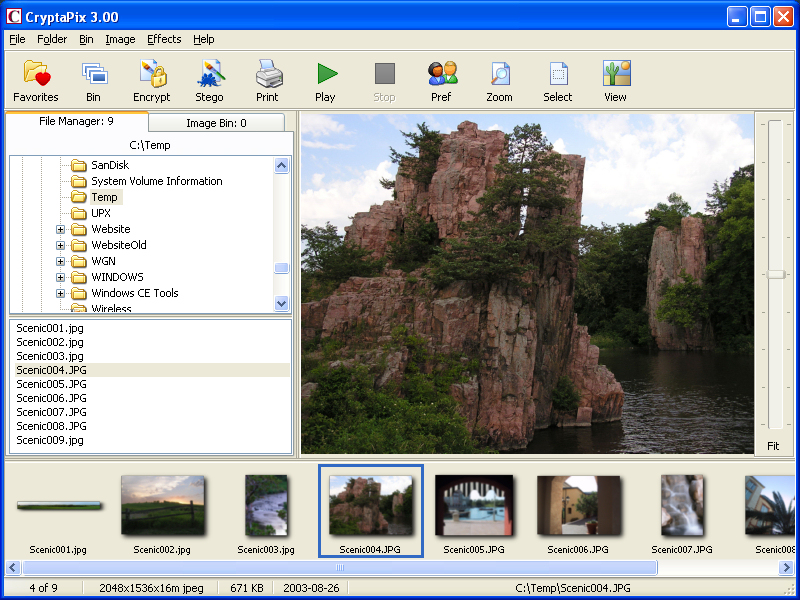The image size is (800, 600).
Task: Switch to the Image Bin tab
Action: tap(217, 123)
